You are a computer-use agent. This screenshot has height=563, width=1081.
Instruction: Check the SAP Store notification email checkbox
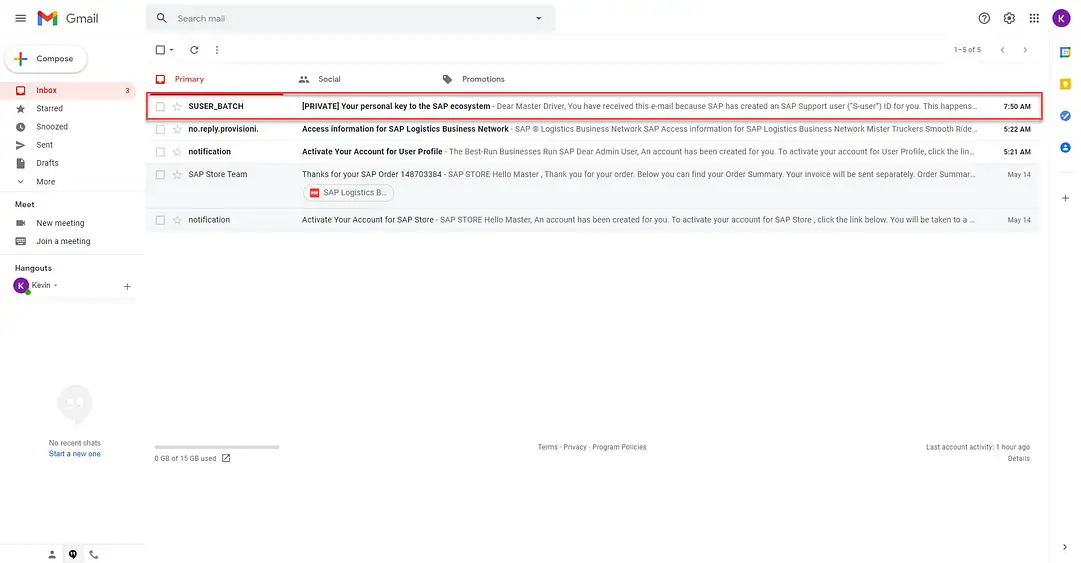click(x=160, y=220)
